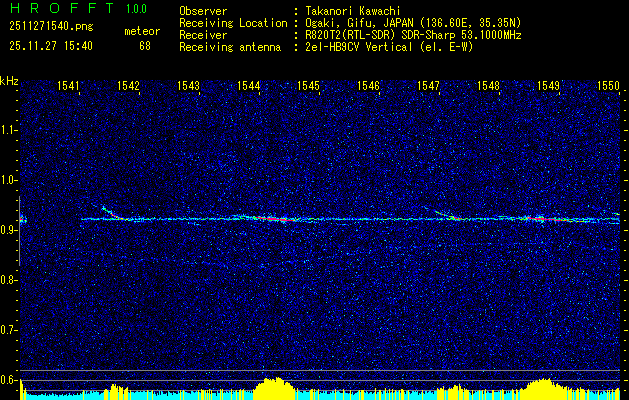Click the 1544 time marker
The height and width of the screenshot is (400, 629).
(249, 85)
